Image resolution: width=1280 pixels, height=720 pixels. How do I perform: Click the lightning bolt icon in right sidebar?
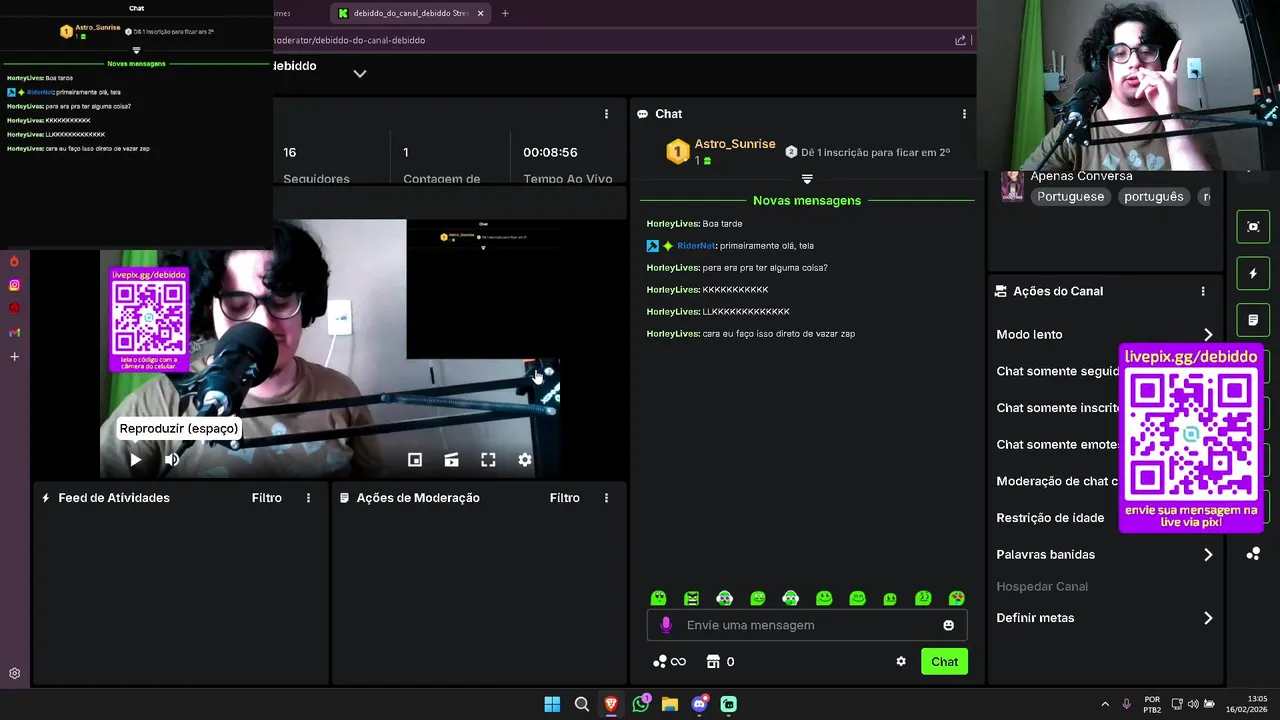(x=1253, y=273)
